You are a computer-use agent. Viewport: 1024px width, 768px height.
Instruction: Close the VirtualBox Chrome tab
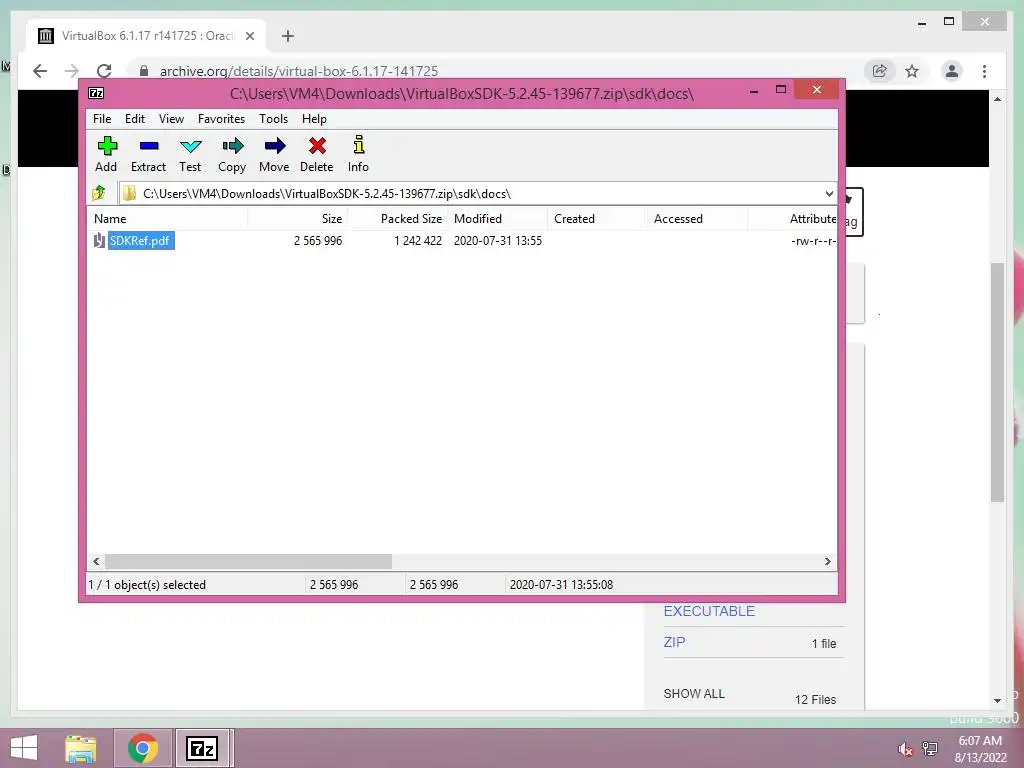click(250, 37)
